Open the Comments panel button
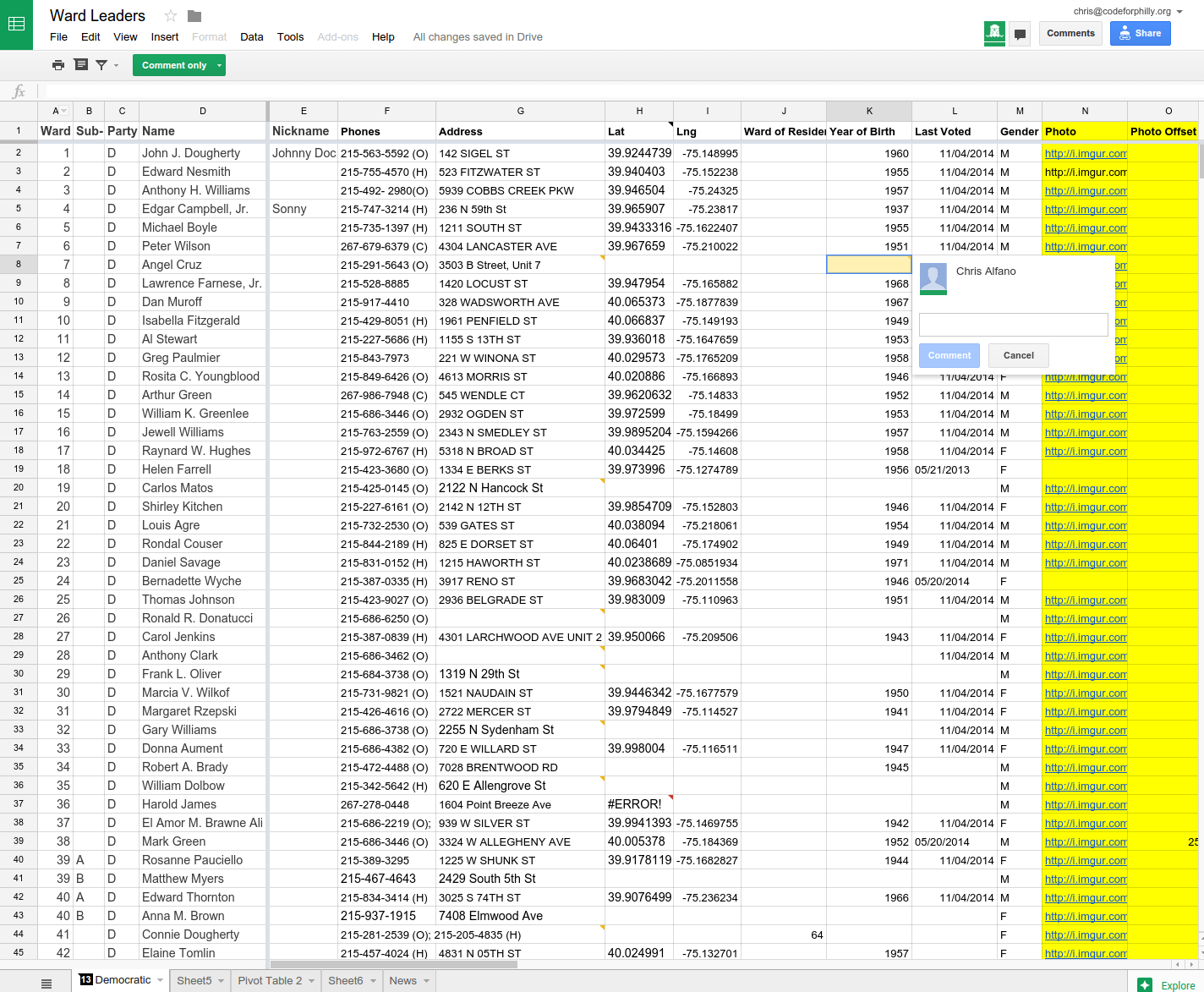The width and height of the screenshot is (1204, 992). coord(1070,33)
